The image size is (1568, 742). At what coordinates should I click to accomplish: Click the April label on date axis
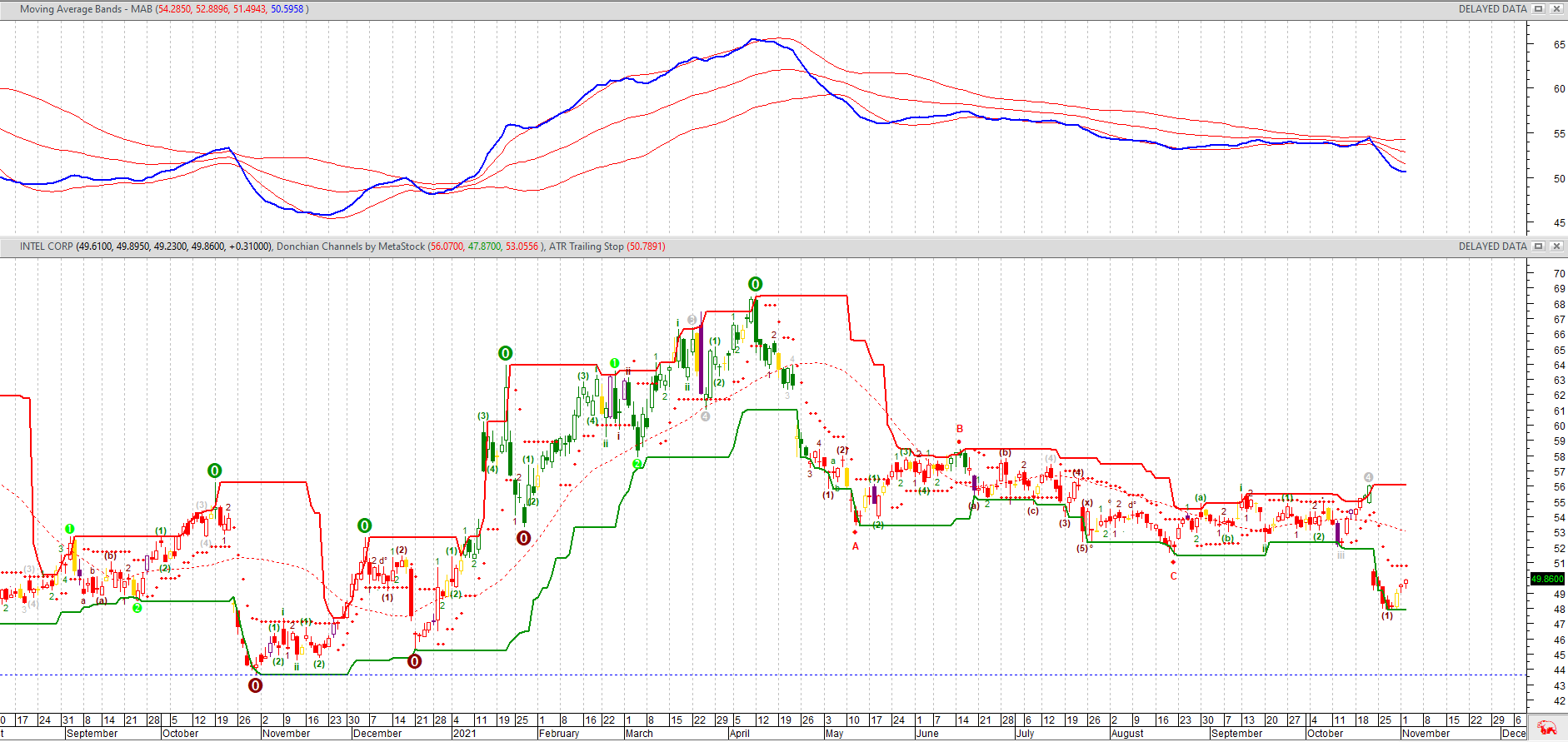[x=740, y=734]
